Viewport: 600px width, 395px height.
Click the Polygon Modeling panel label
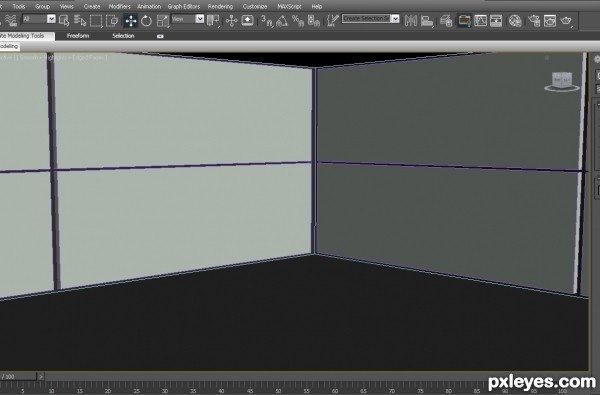coord(10,46)
